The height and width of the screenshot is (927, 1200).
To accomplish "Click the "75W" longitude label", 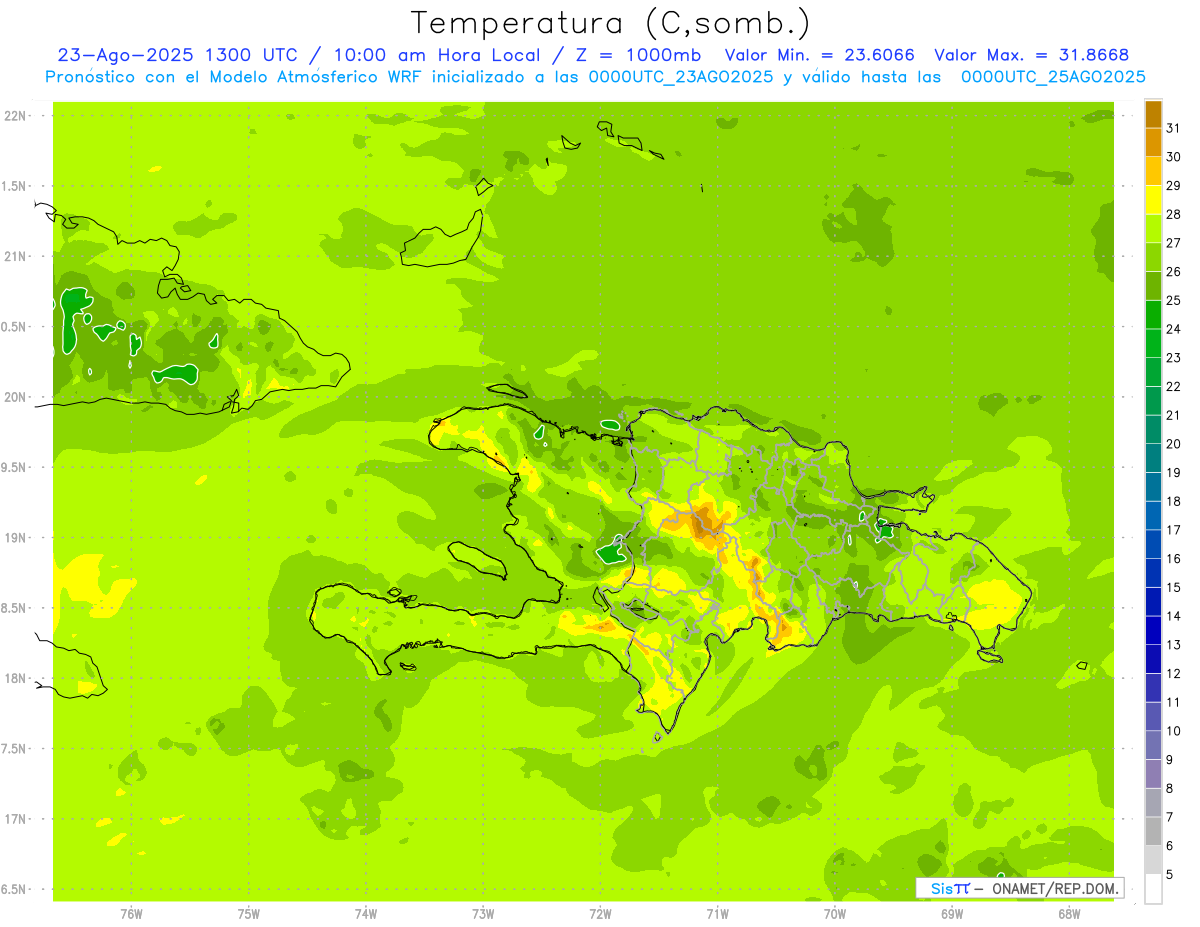I will click(248, 914).
